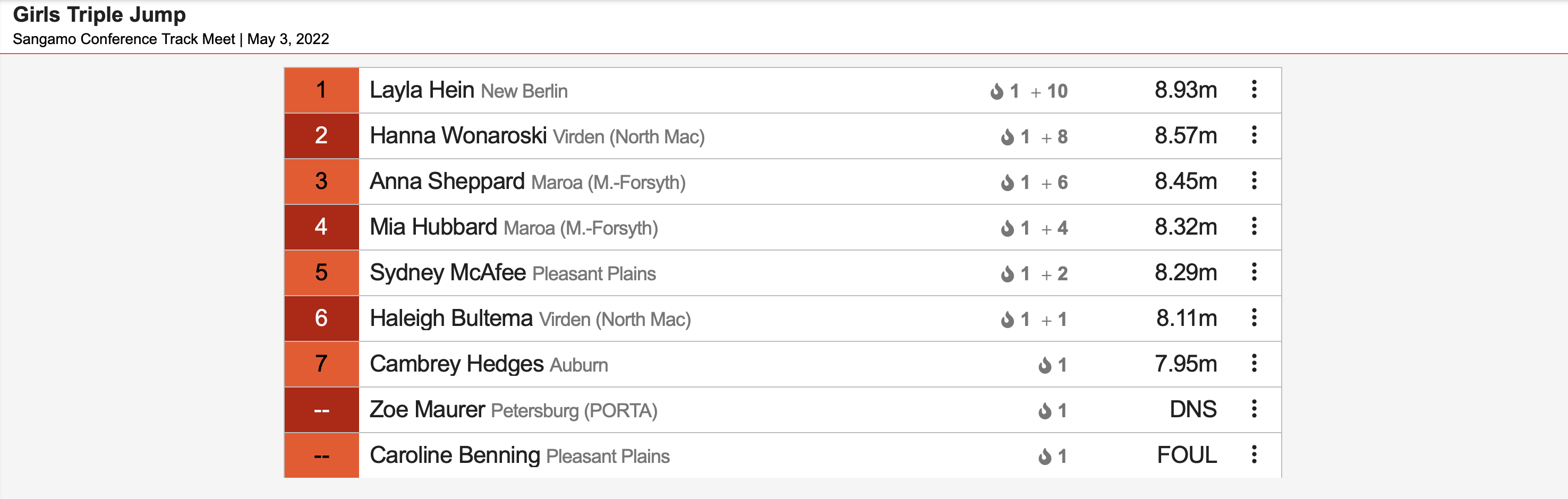Click the flame icon in Cambrey Hedges row
Viewport: 1568px width, 499px height.
point(1044,365)
